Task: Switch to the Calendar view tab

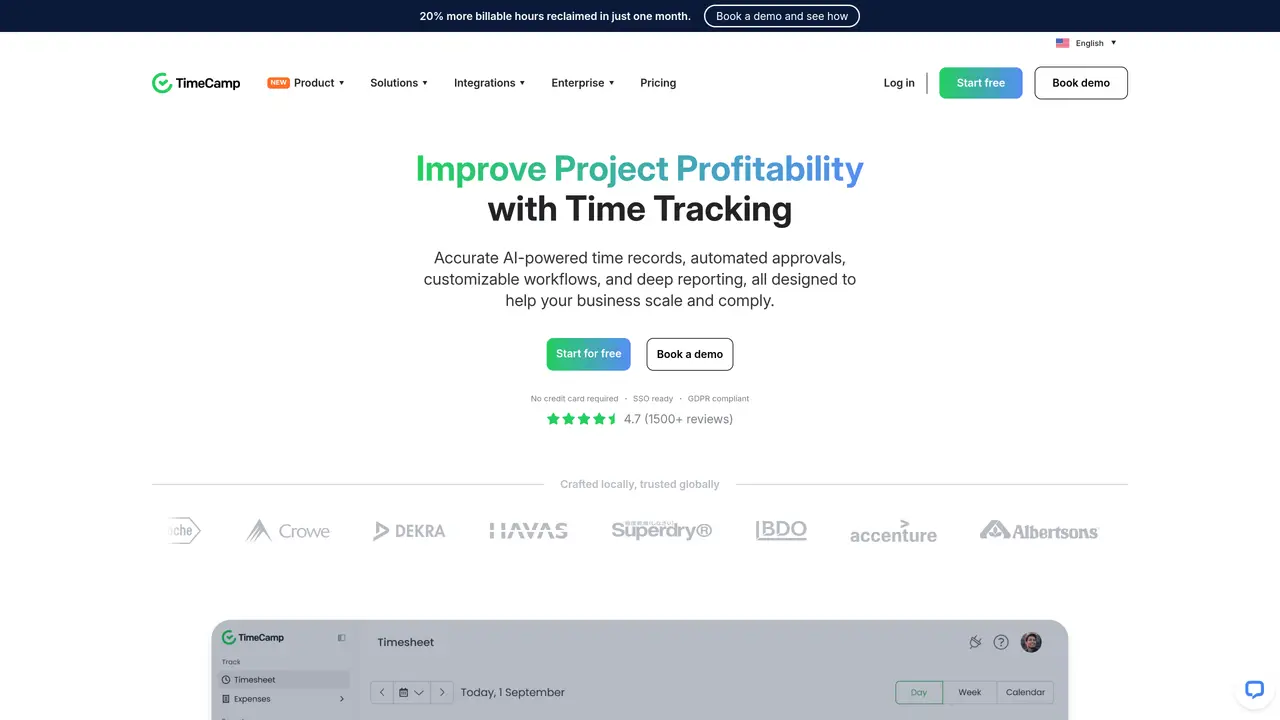Action: (x=1025, y=692)
